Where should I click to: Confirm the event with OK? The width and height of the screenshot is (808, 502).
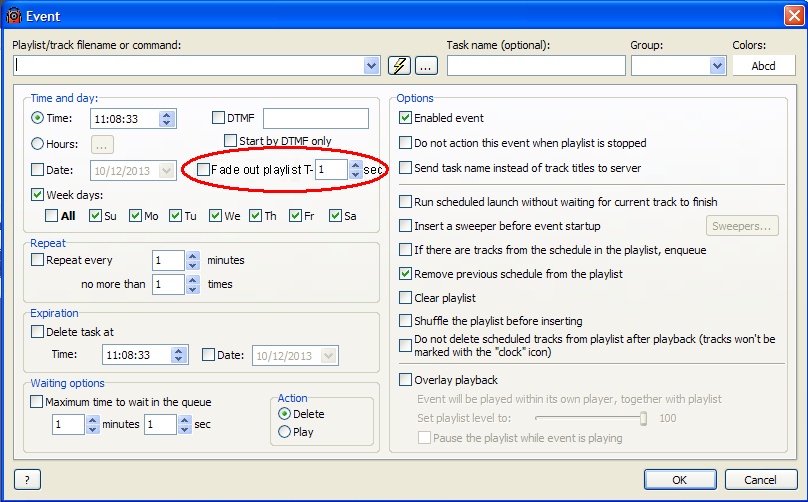click(x=680, y=480)
